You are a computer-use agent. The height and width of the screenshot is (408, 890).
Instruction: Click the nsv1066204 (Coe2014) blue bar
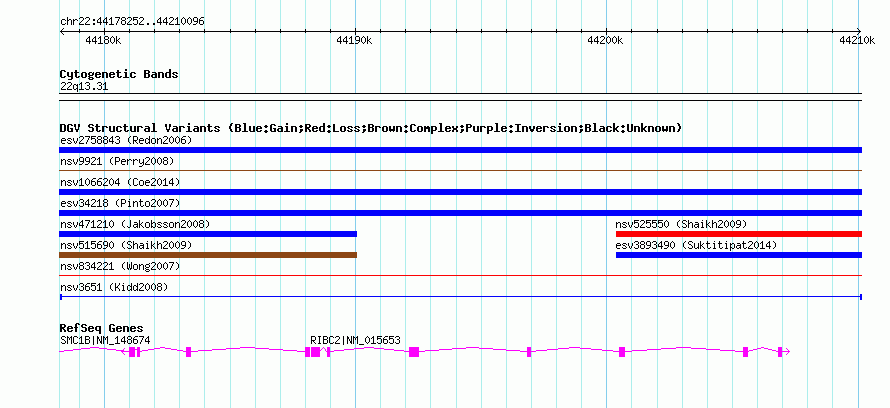point(460,192)
